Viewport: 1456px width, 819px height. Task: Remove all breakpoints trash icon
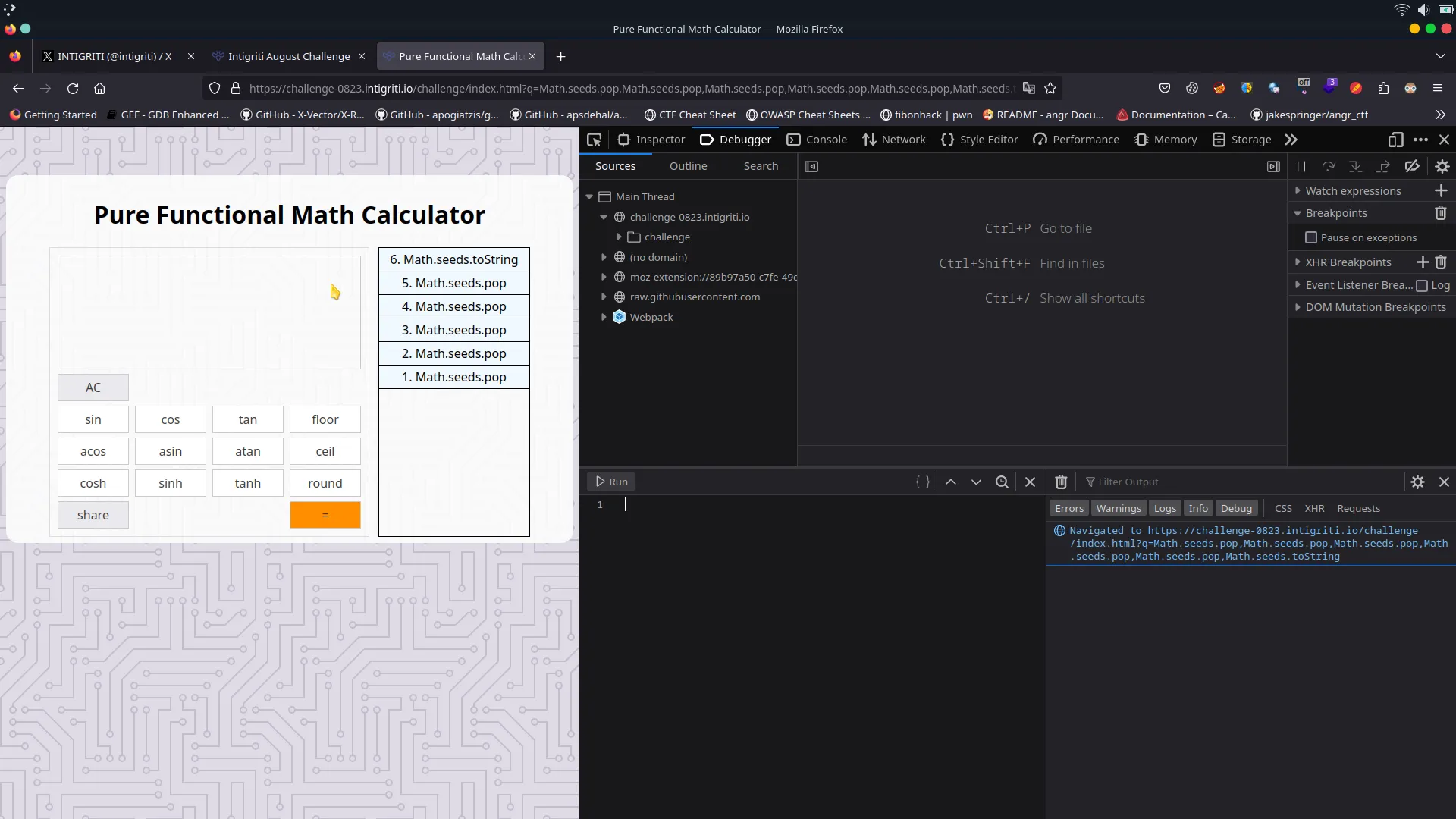pos(1441,213)
